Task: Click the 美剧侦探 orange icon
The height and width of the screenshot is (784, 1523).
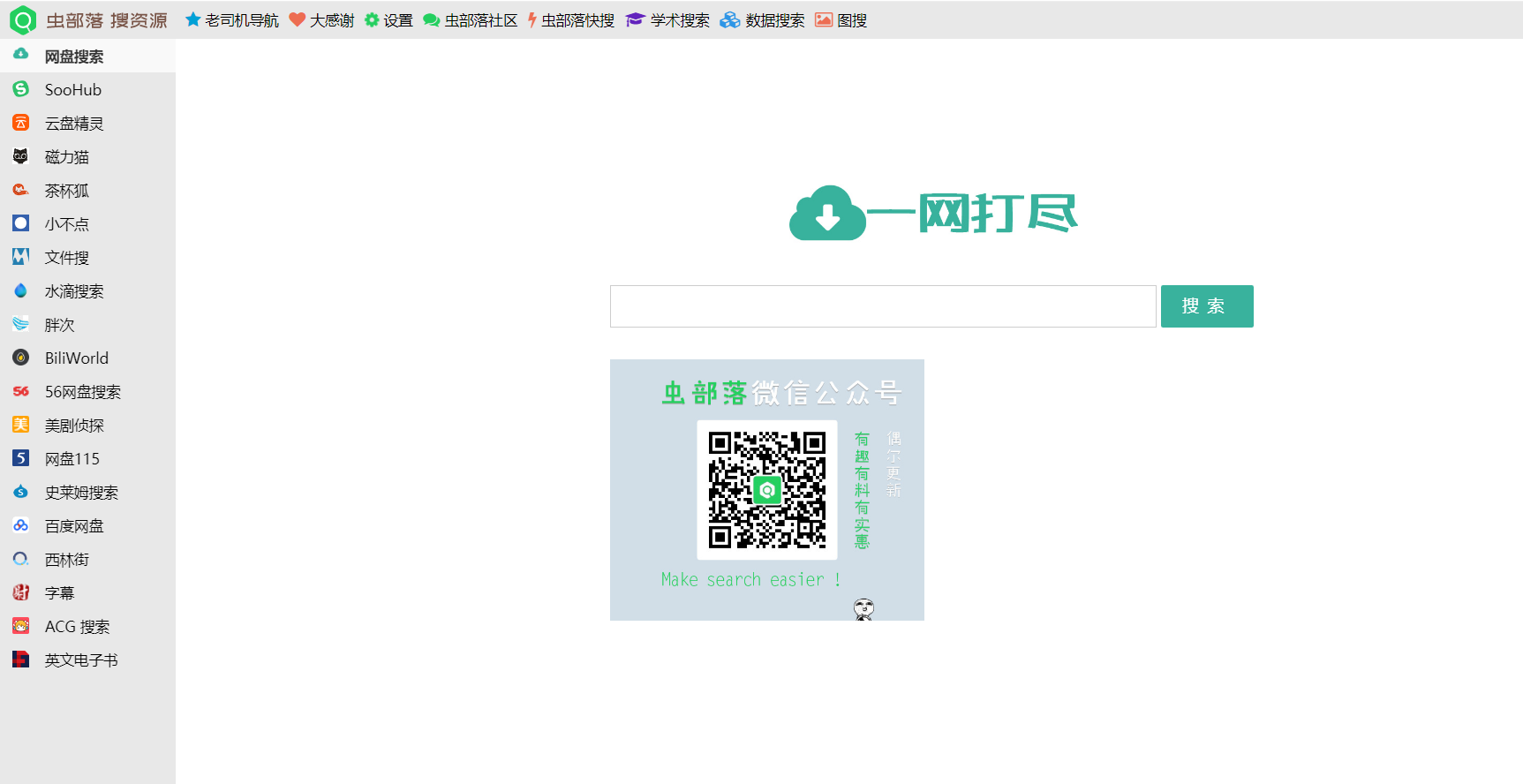Action: click(x=21, y=425)
